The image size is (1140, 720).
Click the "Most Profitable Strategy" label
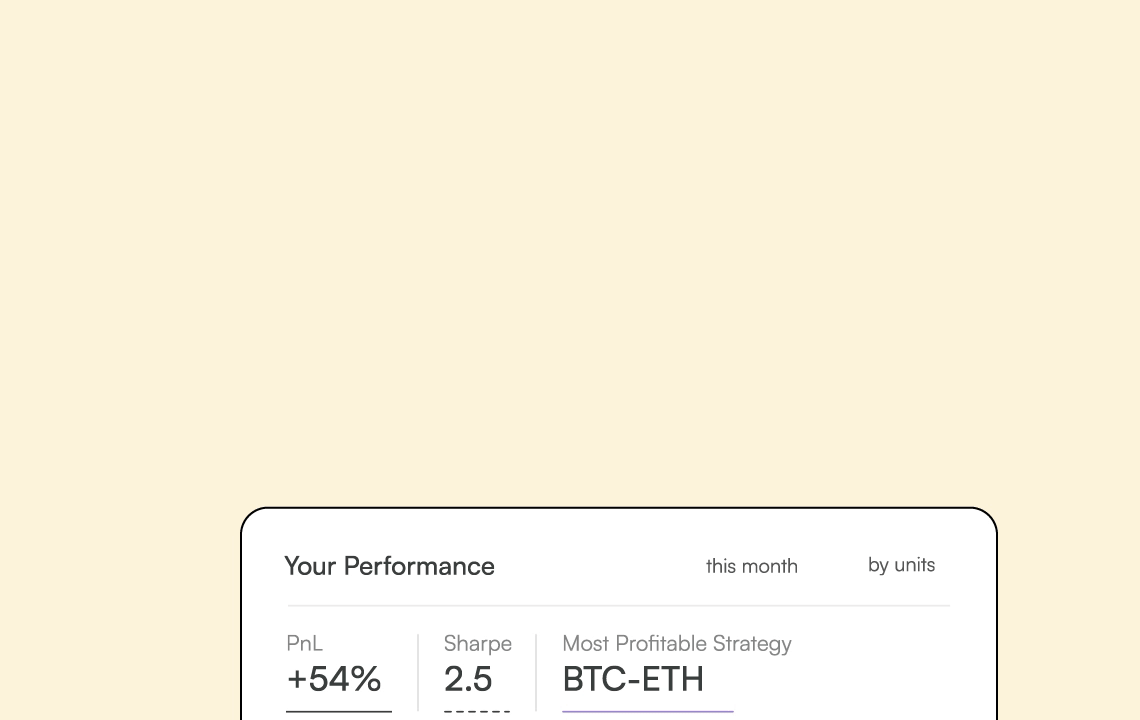[676, 644]
